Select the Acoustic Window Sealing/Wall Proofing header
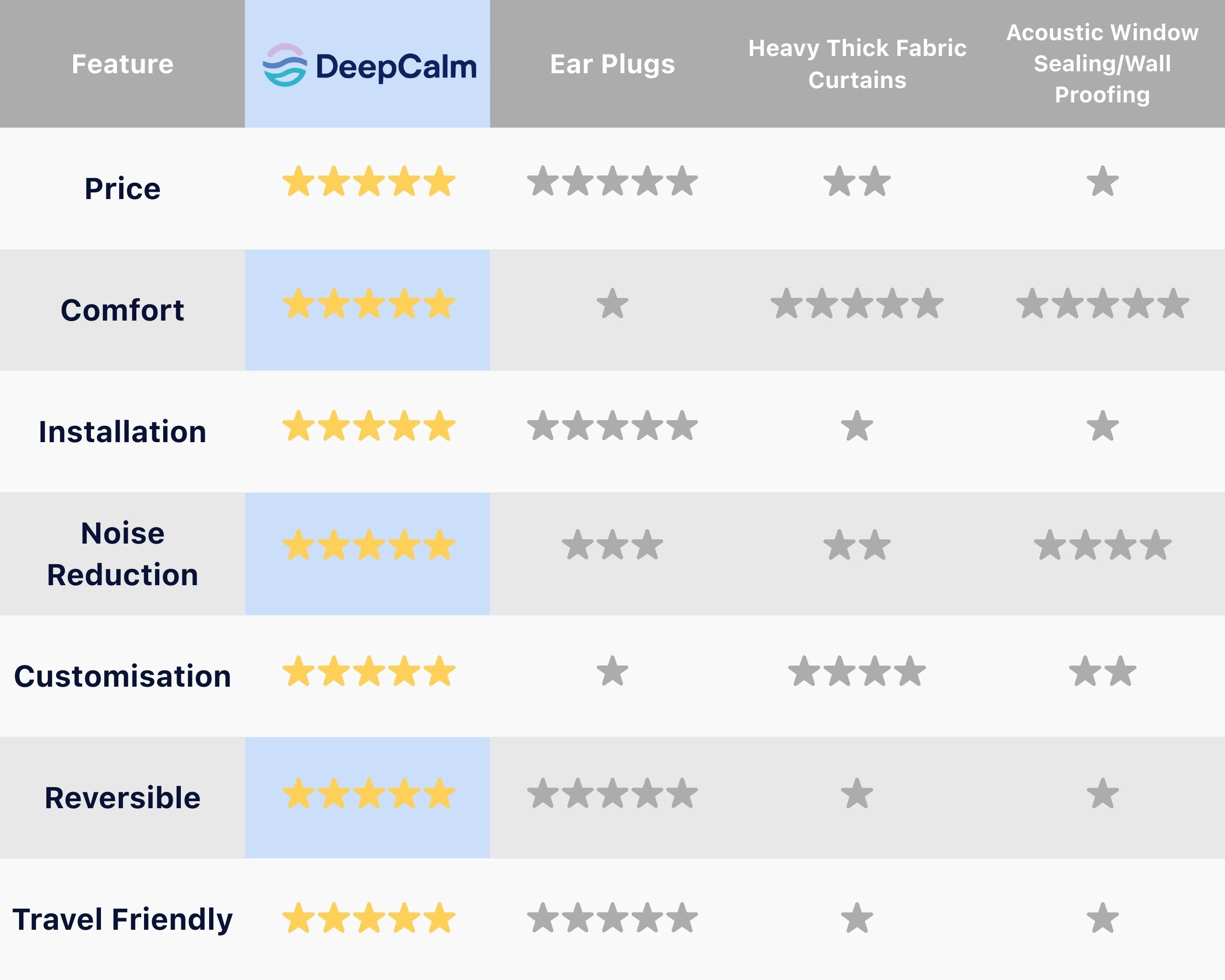Image resolution: width=1225 pixels, height=980 pixels. [x=1102, y=64]
